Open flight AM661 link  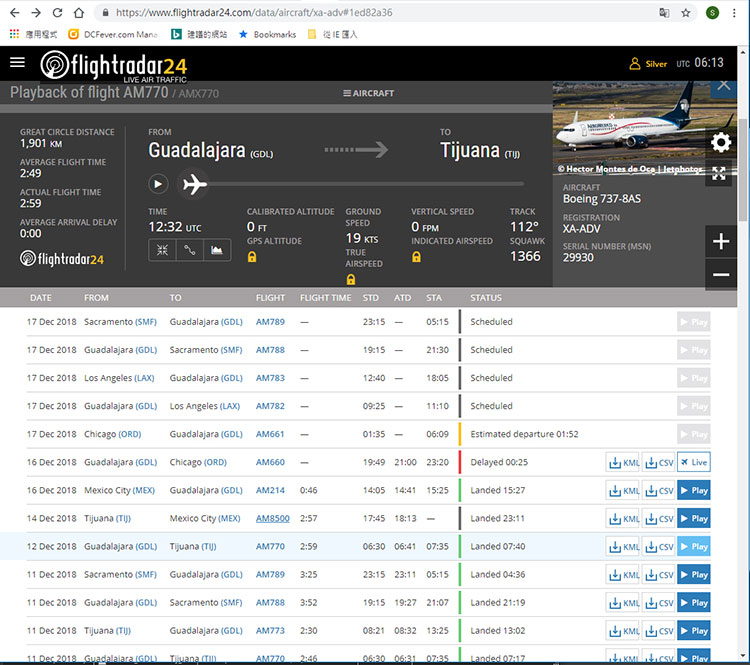pyautogui.click(x=270, y=434)
